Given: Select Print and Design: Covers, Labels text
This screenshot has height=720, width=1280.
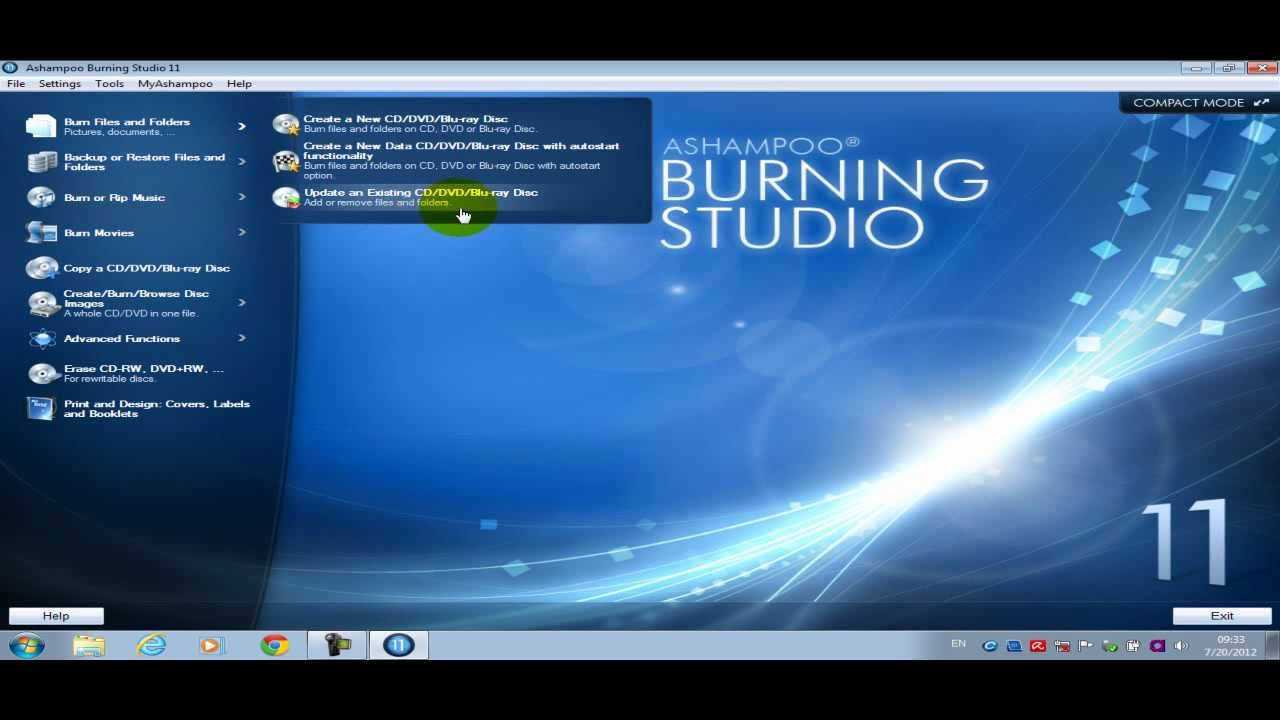Looking at the screenshot, I should tap(157, 409).
